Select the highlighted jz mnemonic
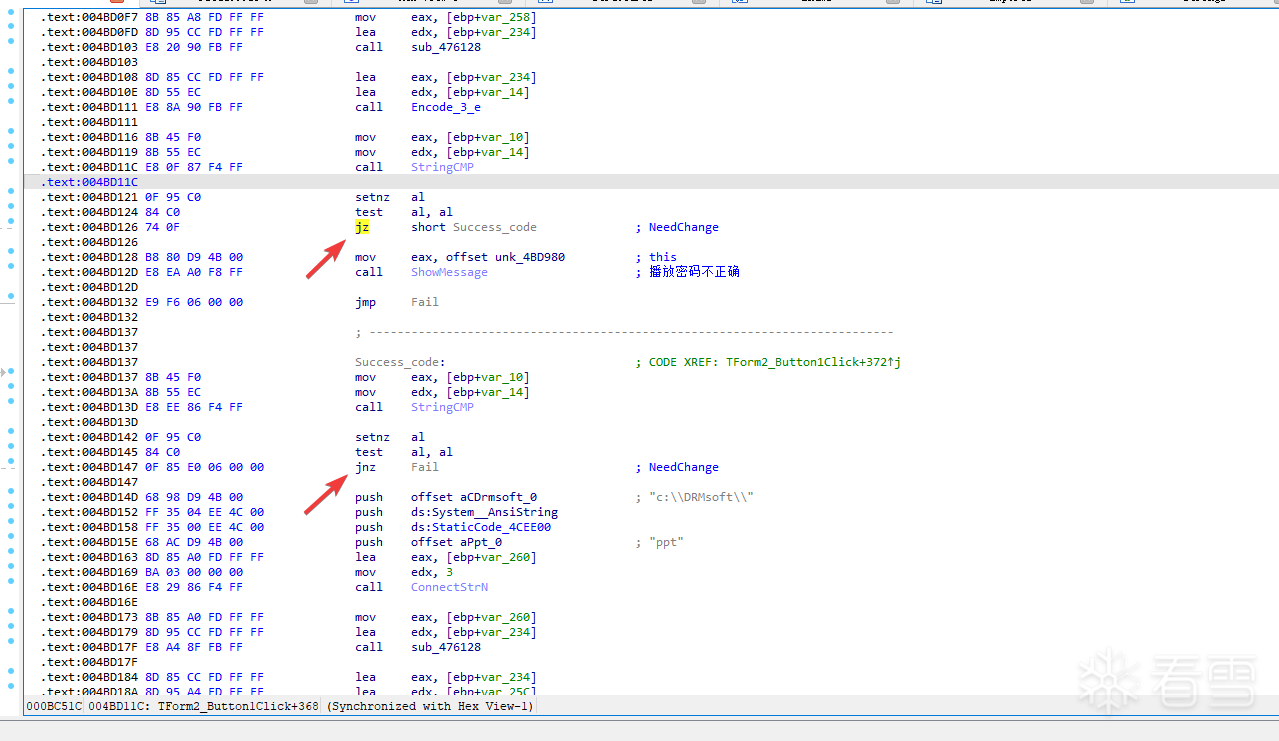1279x741 pixels. tap(362, 227)
